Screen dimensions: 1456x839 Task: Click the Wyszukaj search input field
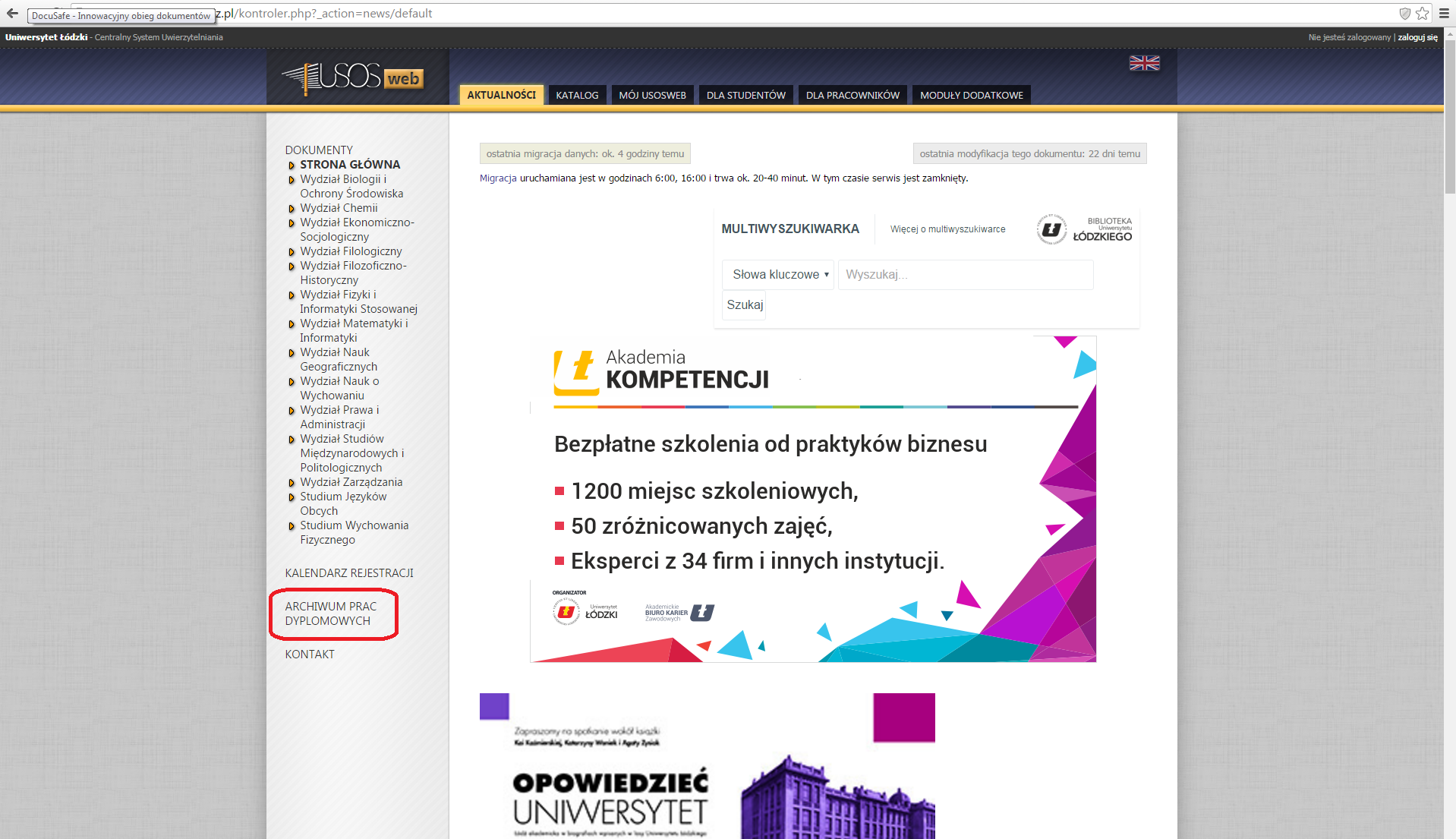[x=965, y=275]
